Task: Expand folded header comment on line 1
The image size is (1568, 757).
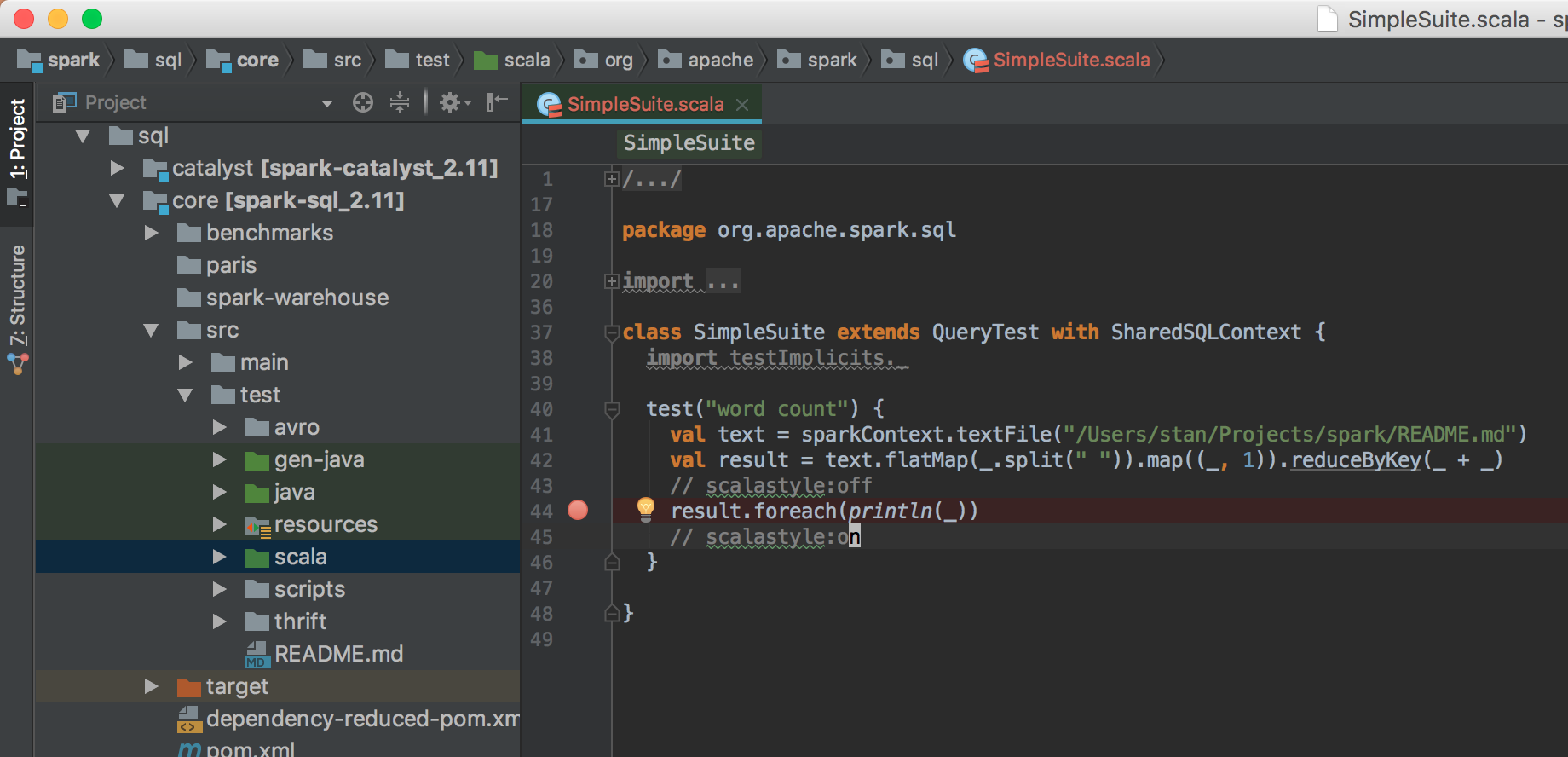Action: 611,179
